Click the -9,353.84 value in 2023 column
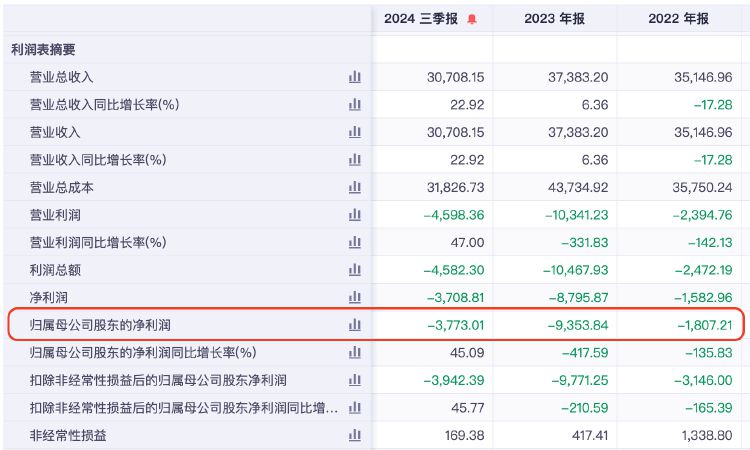 578,325
